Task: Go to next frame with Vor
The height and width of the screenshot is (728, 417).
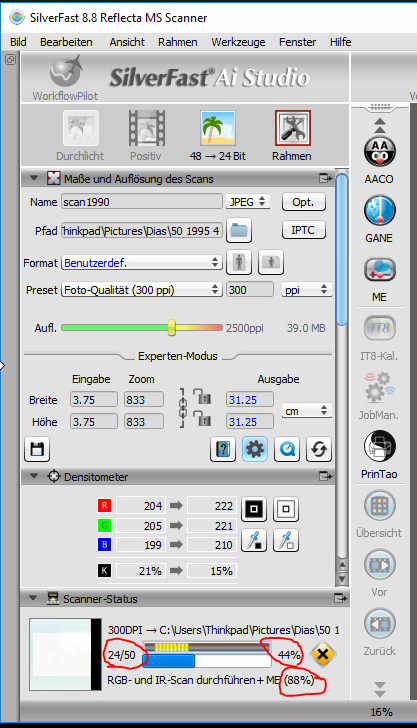Action: [x=379, y=565]
